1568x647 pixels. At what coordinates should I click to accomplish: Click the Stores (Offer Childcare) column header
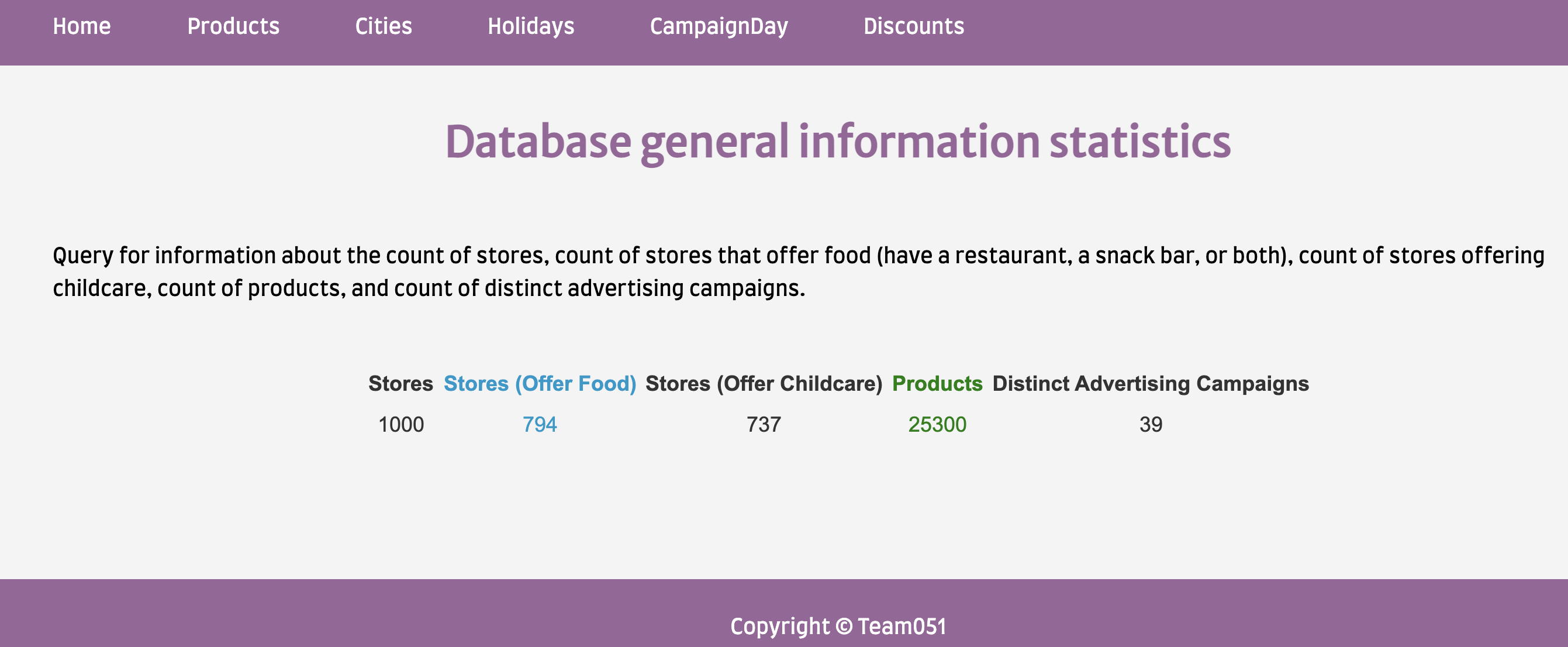764,384
